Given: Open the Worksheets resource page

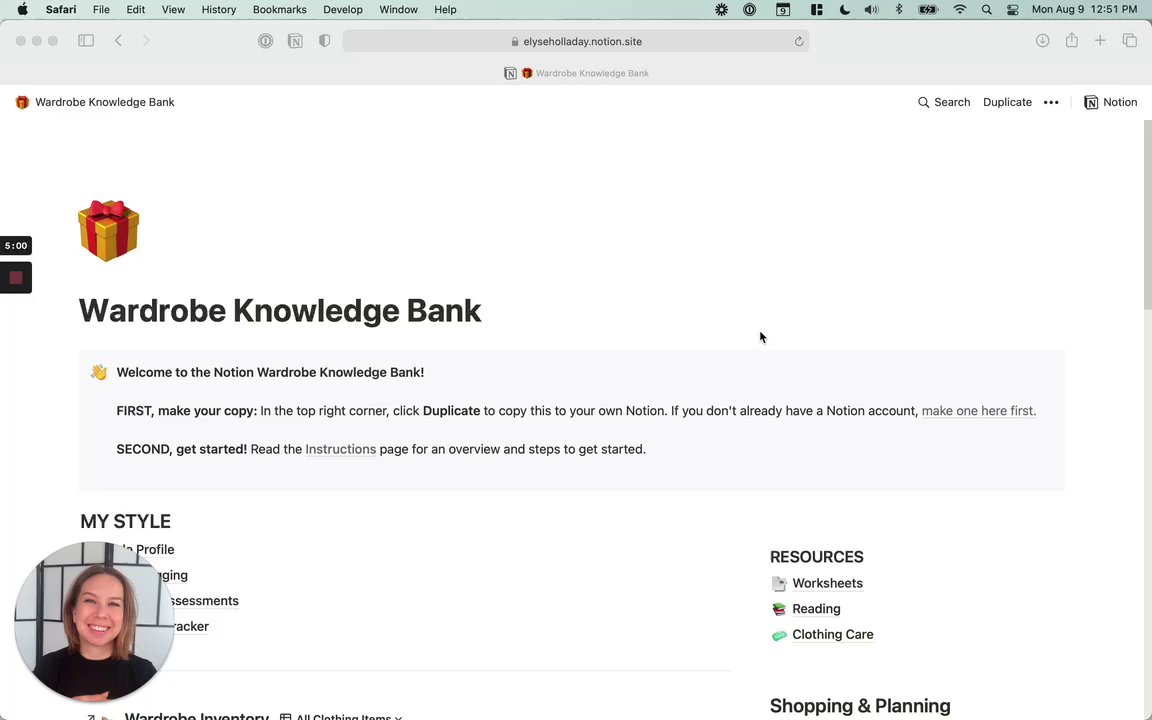Looking at the screenshot, I should point(827,583).
